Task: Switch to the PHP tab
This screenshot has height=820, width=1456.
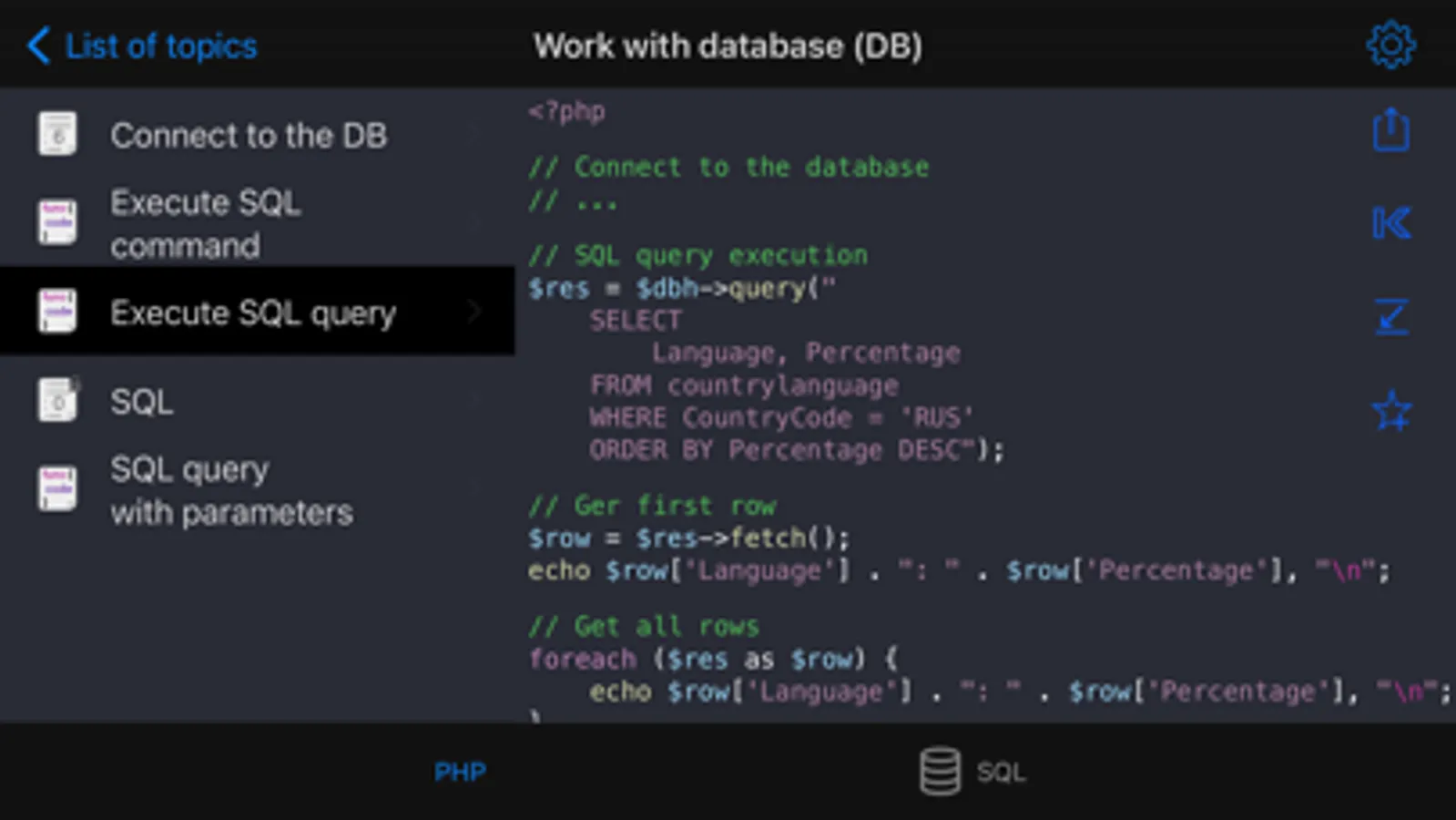Action: click(460, 772)
